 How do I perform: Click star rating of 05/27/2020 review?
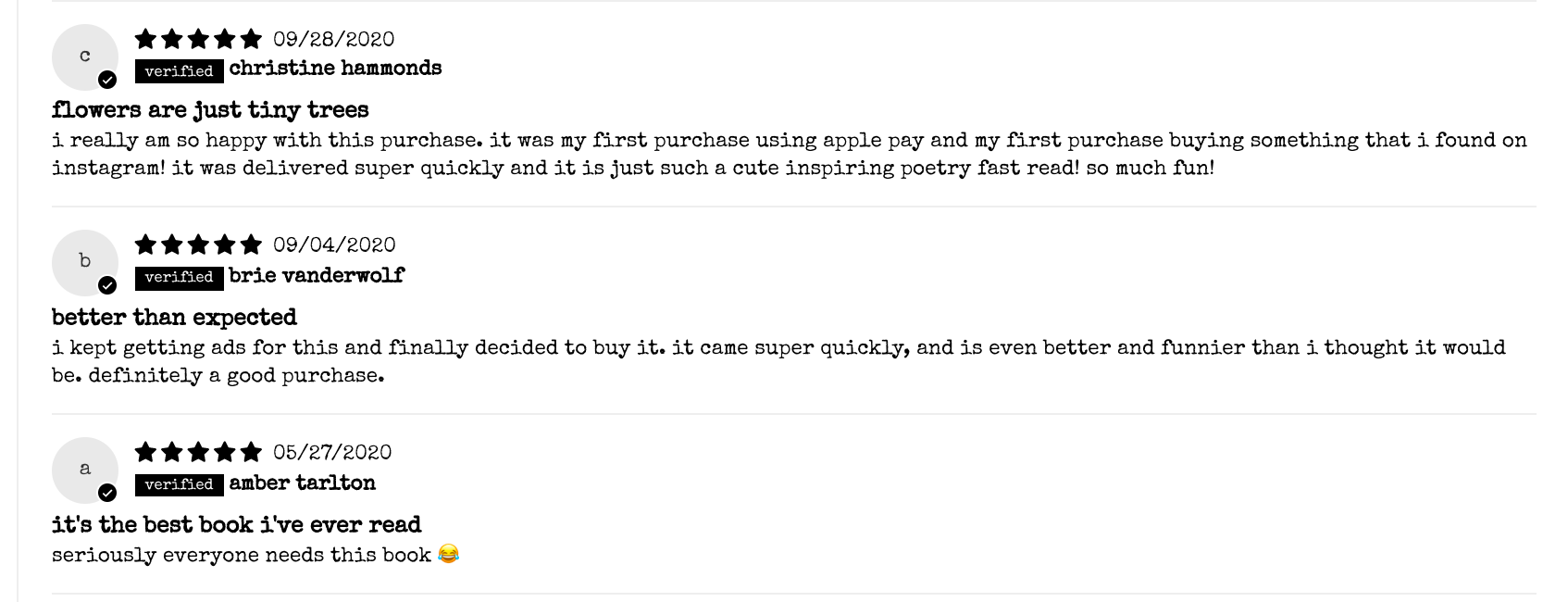tap(198, 452)
